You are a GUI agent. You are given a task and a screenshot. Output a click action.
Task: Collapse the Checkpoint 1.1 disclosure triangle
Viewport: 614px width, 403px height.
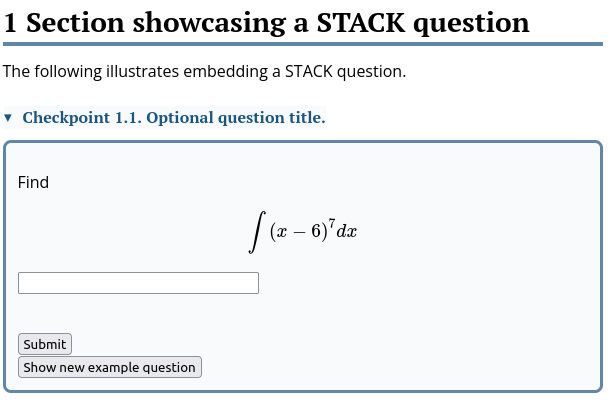pos(9,118)
